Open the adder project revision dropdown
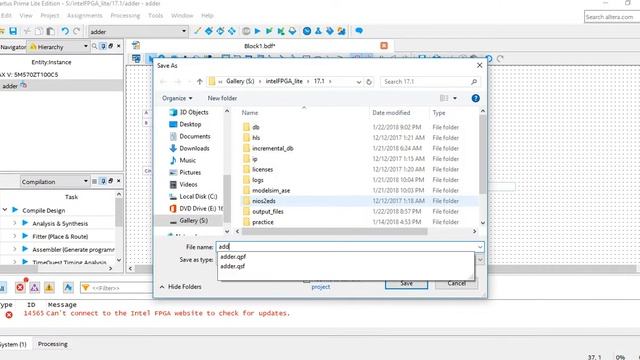 184,31
